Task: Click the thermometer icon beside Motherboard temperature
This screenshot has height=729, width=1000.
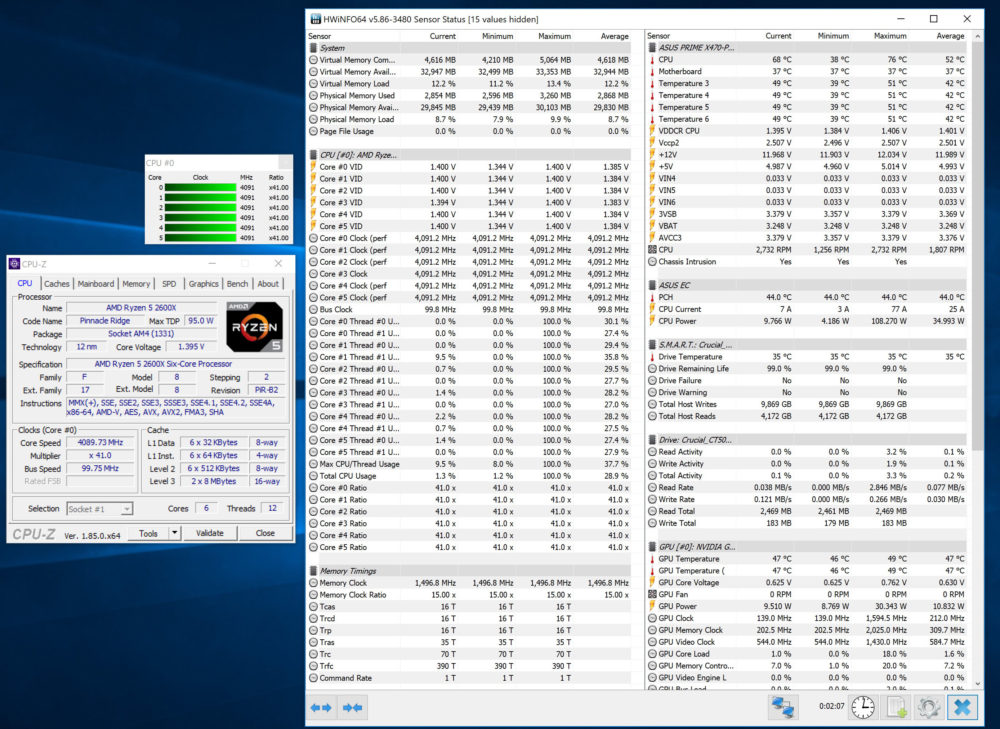Action: [652, 71]
